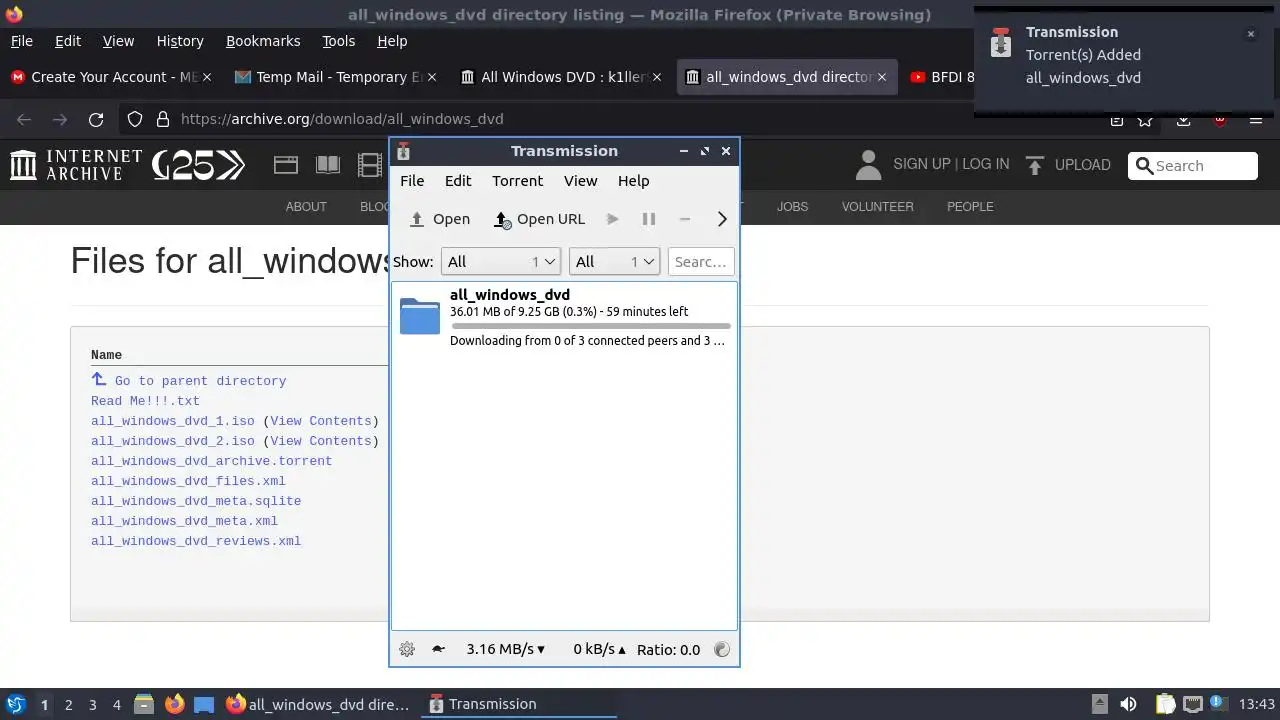Focus Transmission torrent search field
The height and width of the screenshot is (720, 1280).
(700, 261)
